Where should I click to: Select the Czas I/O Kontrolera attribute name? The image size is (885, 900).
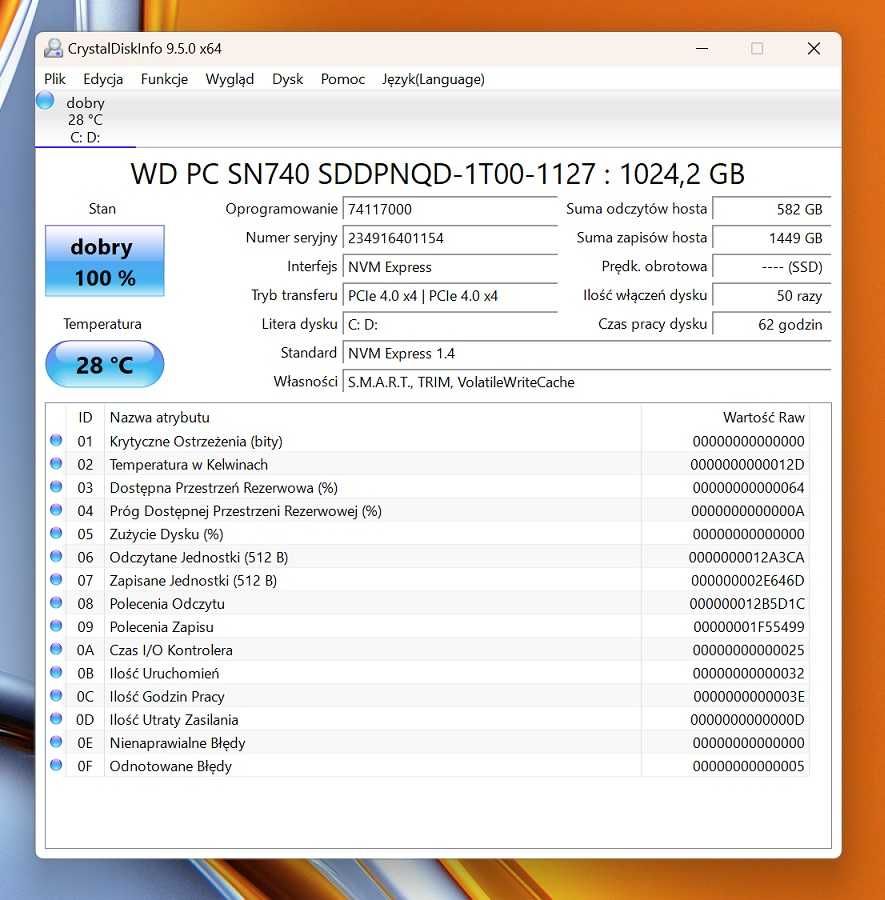click(x=170, y=650)
